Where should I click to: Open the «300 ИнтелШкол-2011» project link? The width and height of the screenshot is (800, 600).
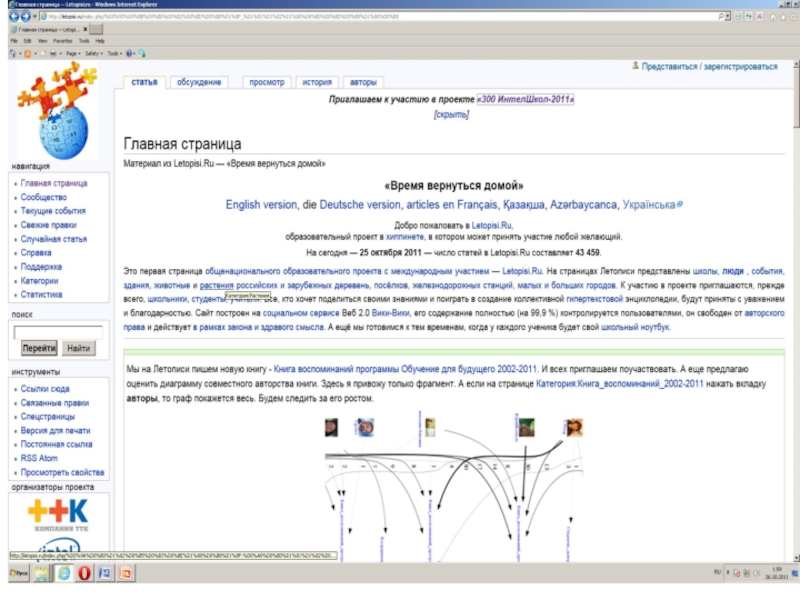click(x=526, y=99)
